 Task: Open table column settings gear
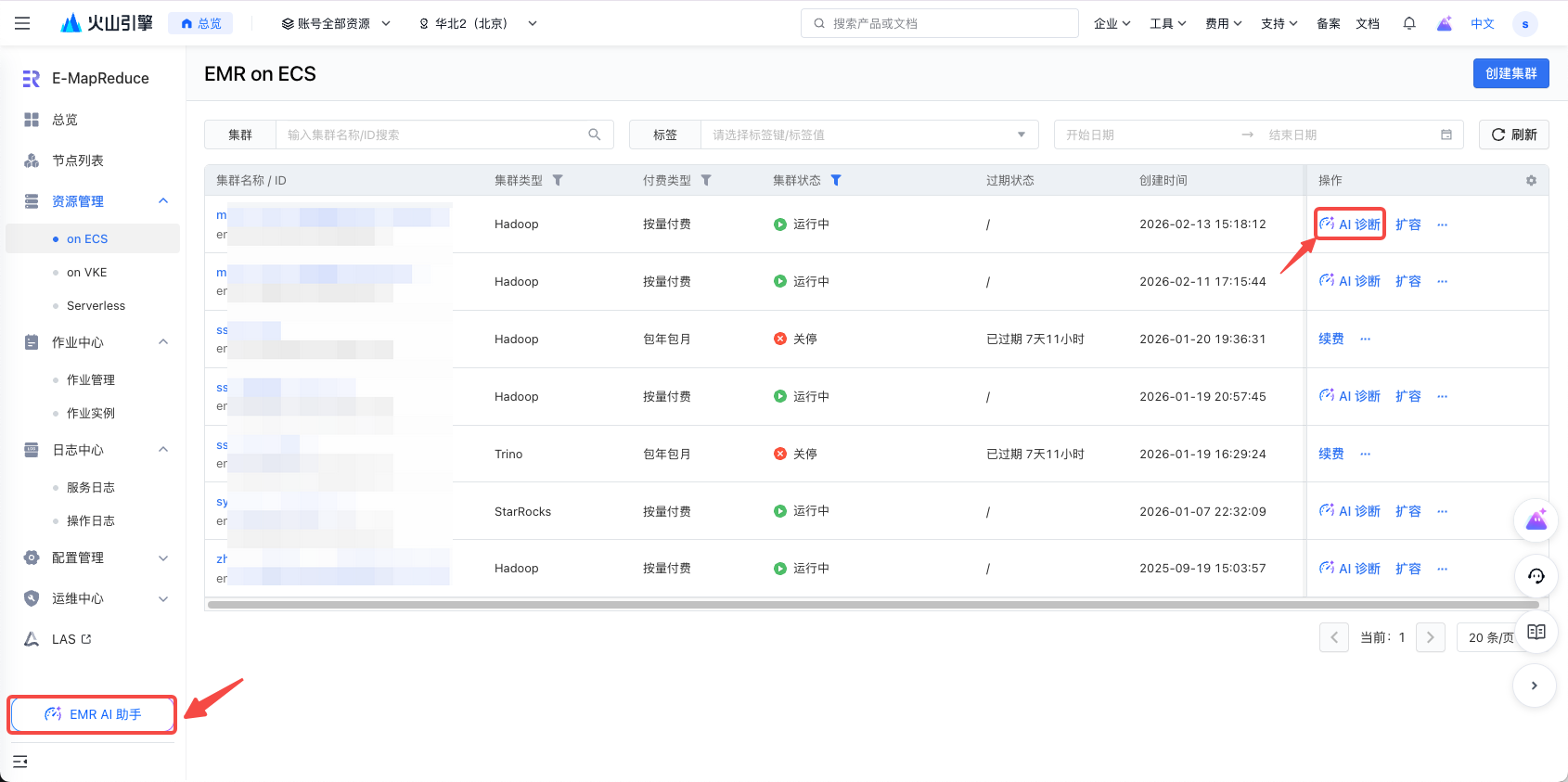(1531, 181)
